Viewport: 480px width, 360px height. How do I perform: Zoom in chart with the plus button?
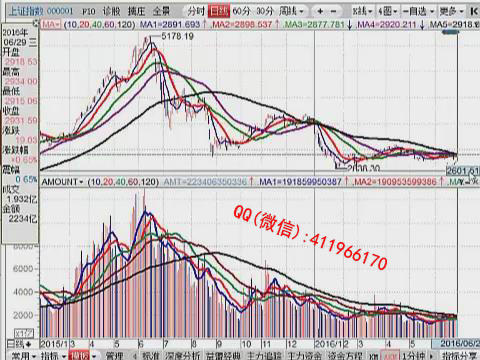(x=320, y=11)
